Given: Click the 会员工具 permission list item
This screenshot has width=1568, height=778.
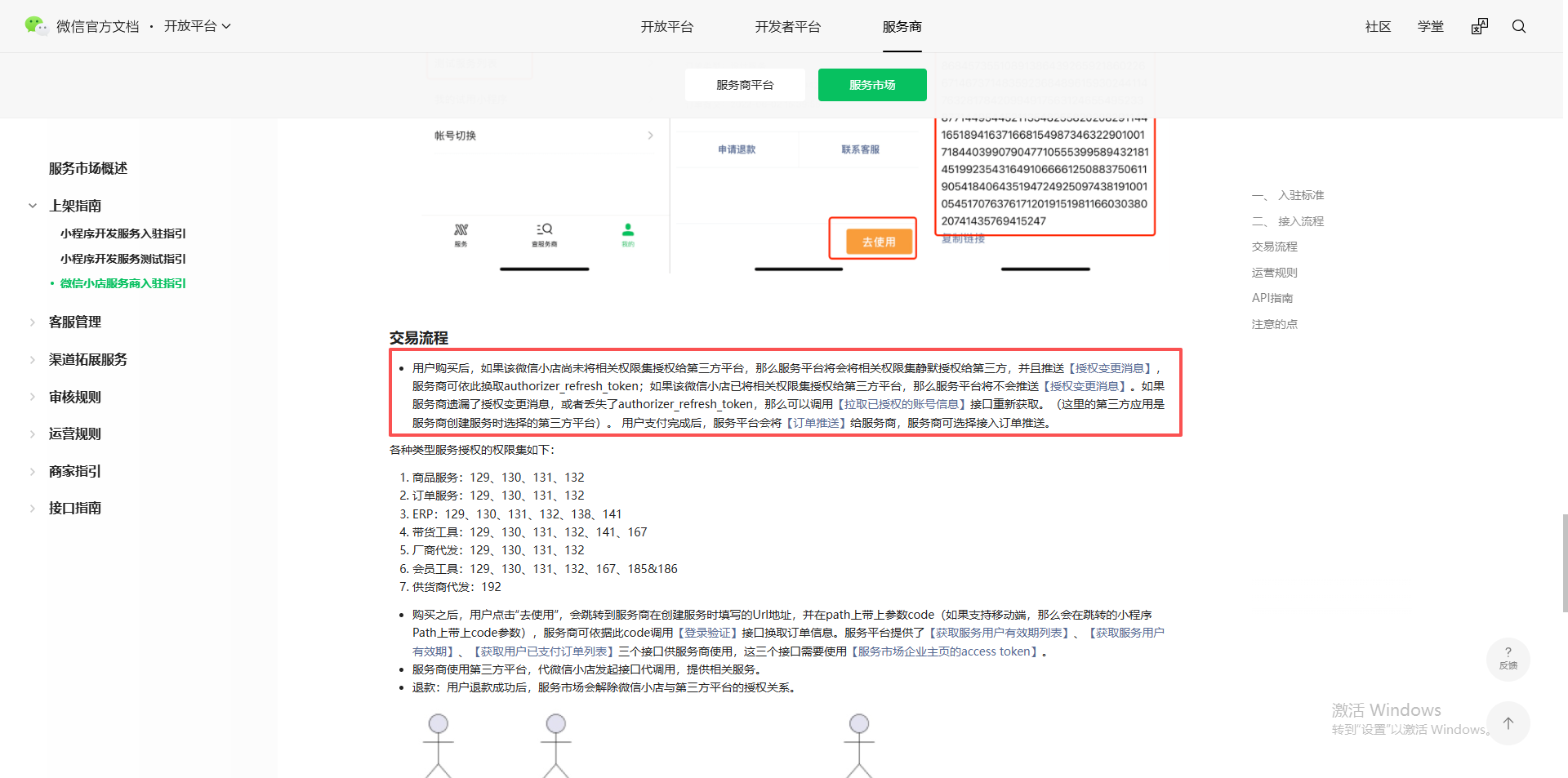Looking at the screenshot, I should click(x=545, y=569).
